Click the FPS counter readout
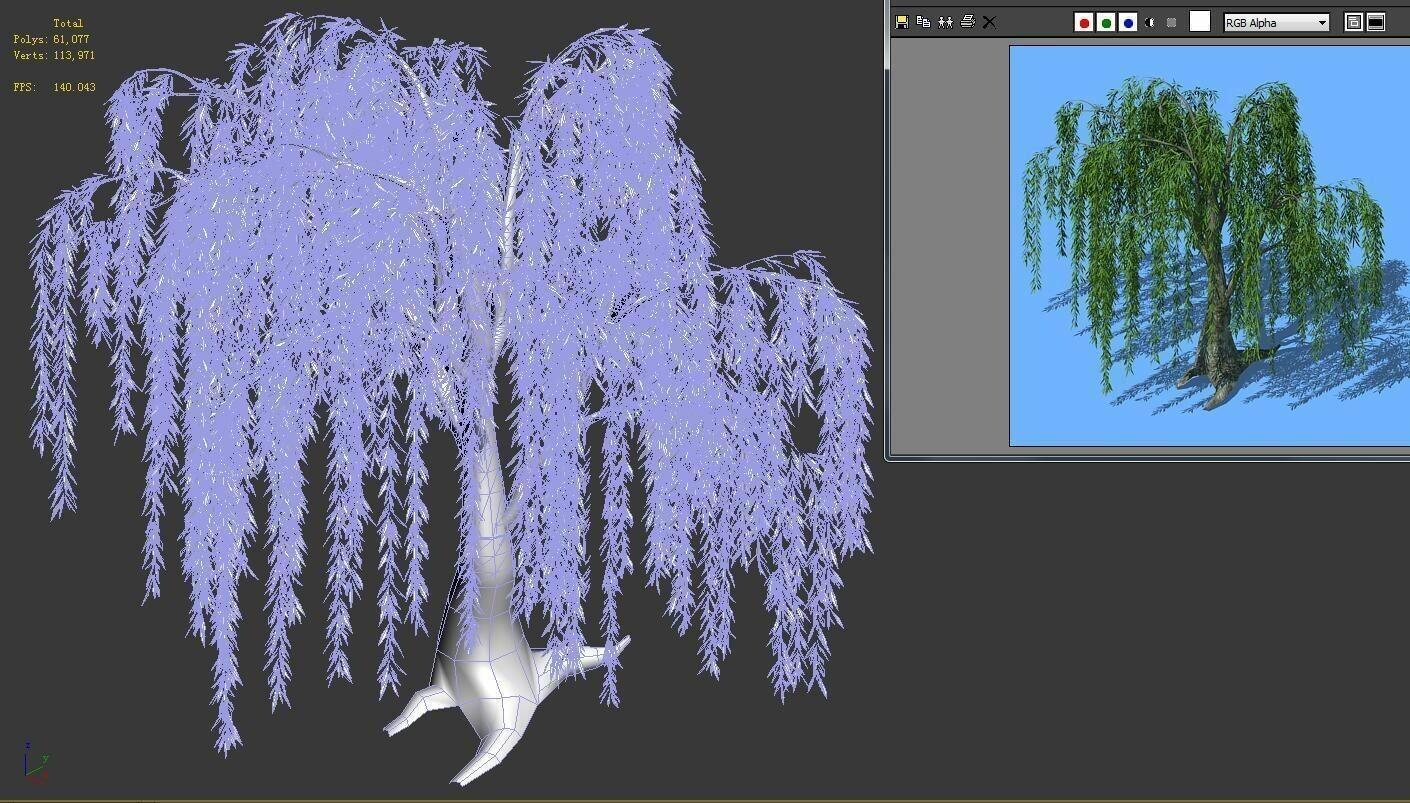 coord(54,88)
